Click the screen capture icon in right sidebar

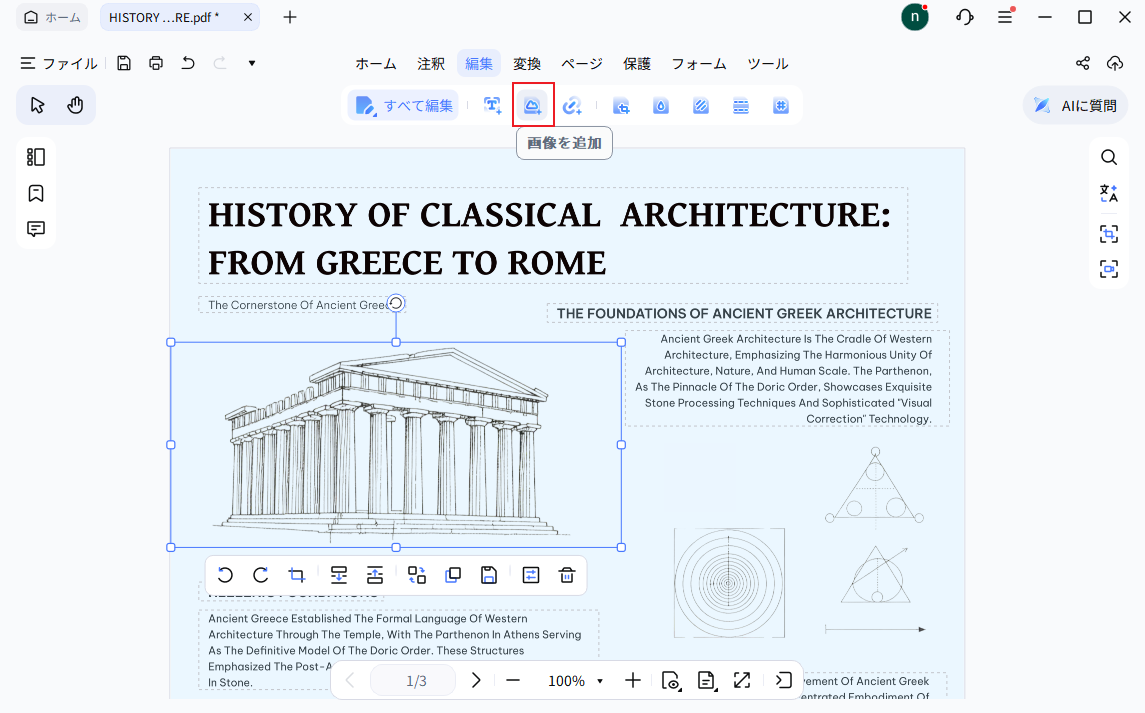(x=1108, y=269)
